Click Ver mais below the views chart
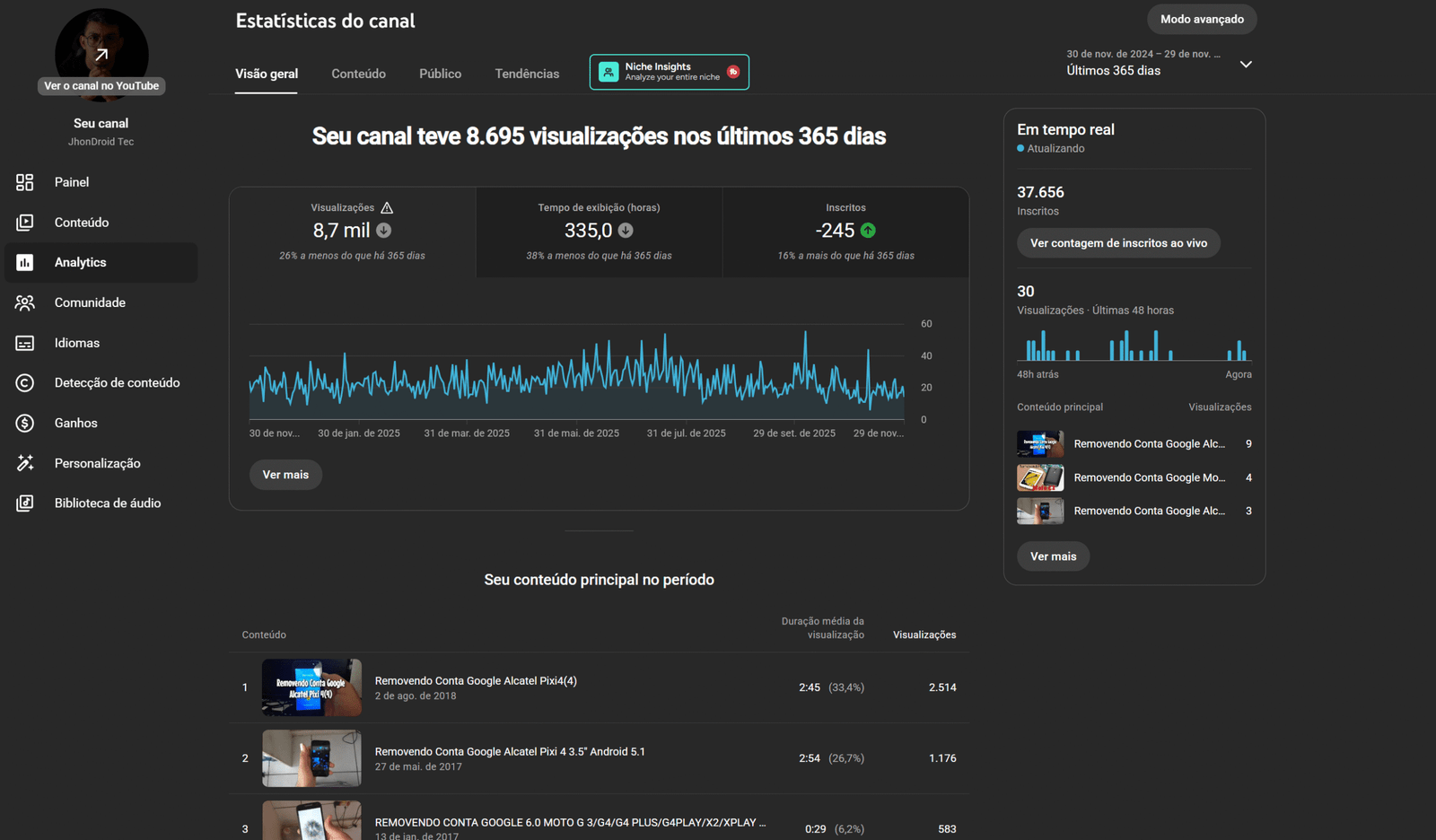Image resolution: width=1436 pixels, height=840 pixels. (285, 475)
